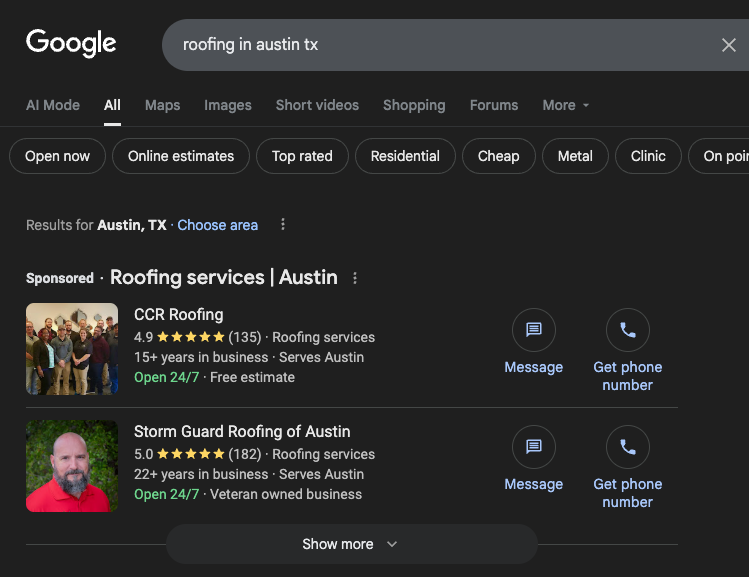Open three-dot menu next to Choose area

pos(283,224)
